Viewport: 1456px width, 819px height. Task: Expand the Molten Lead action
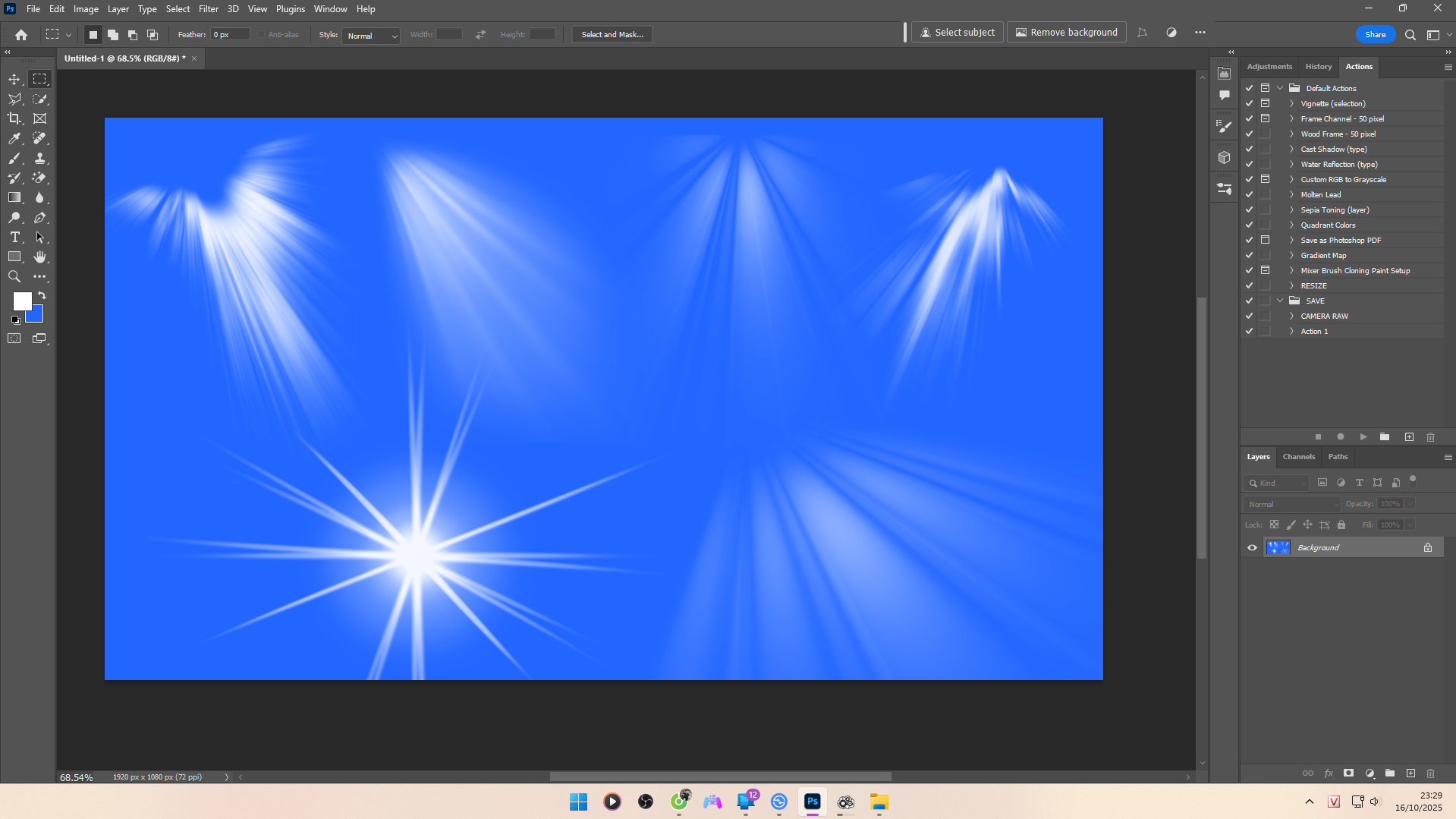tap(1291, 194)
